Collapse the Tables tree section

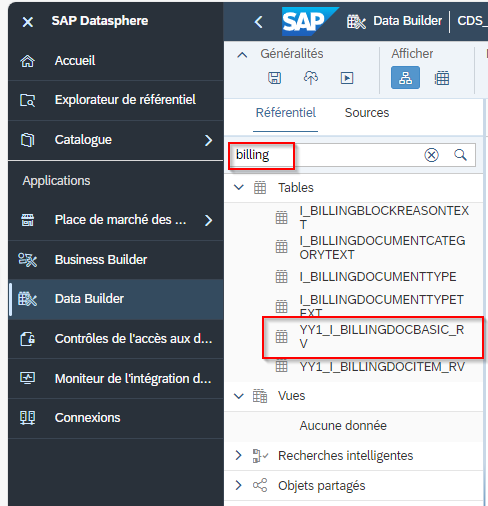[x=239, y=187]
